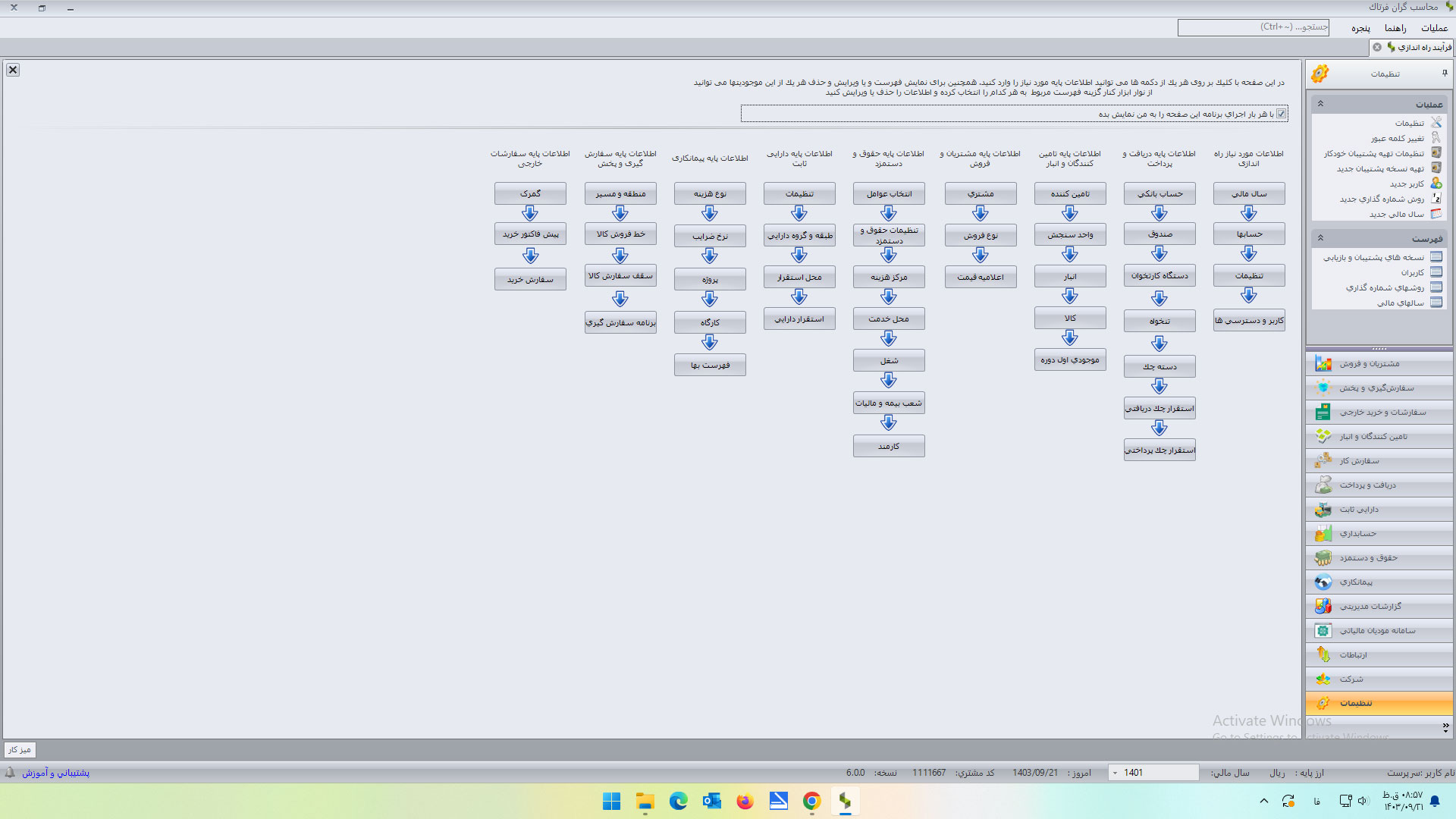Click the pin icon on the تنظیمات panel

[1444, 74]
